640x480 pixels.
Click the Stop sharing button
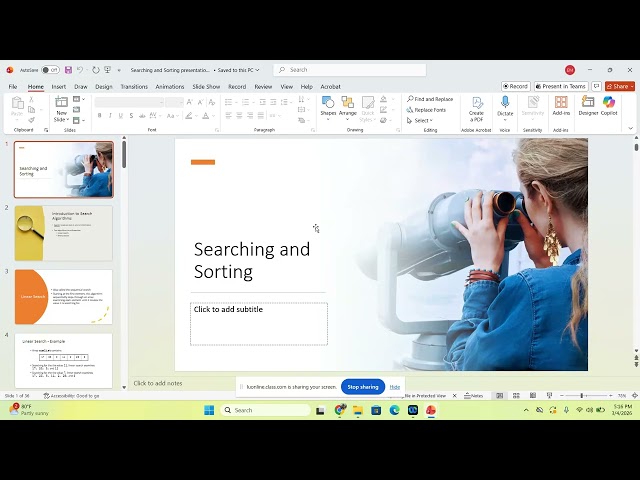point(362,387)
